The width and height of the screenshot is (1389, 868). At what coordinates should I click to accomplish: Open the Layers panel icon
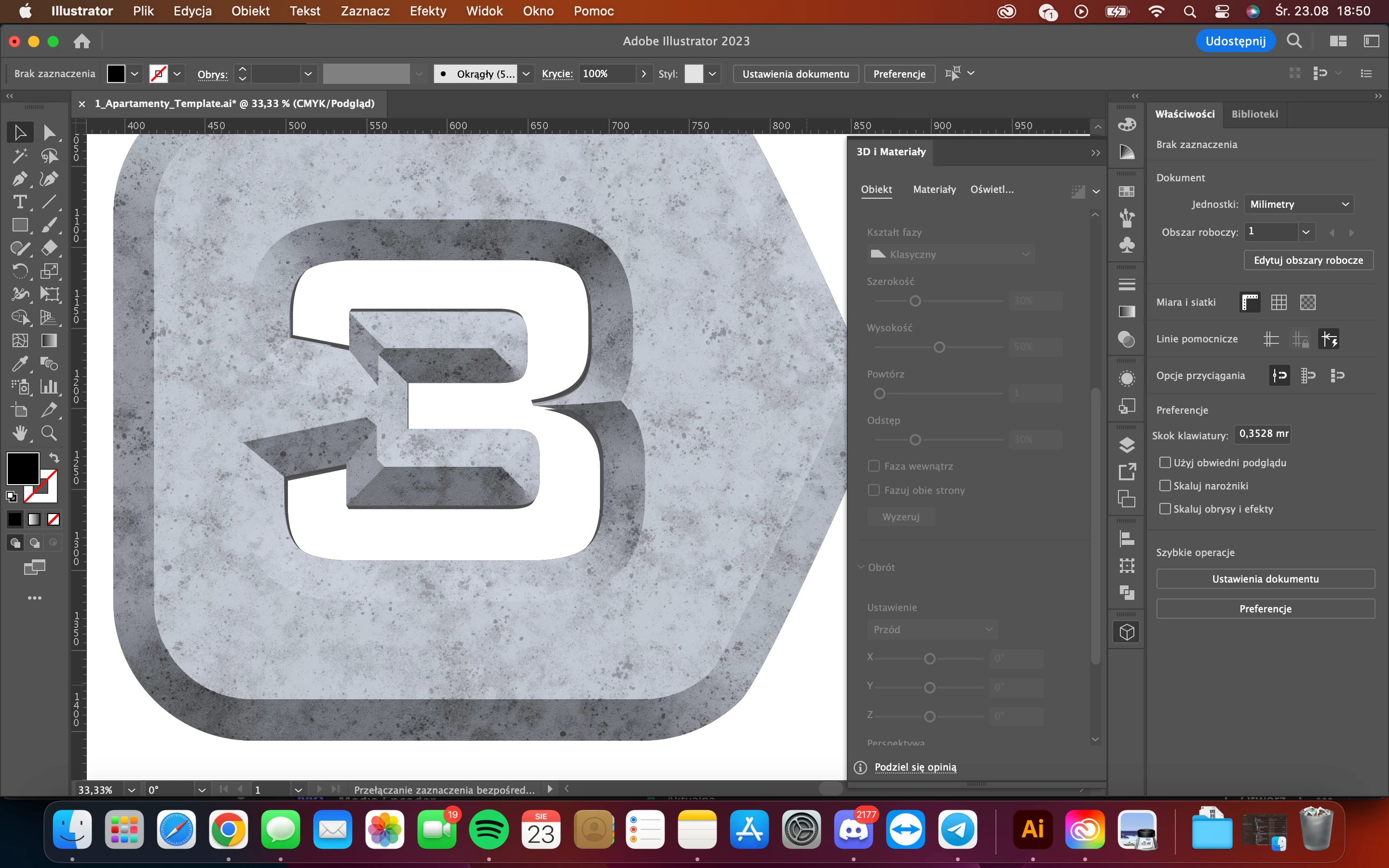[x=1127, y=445]
